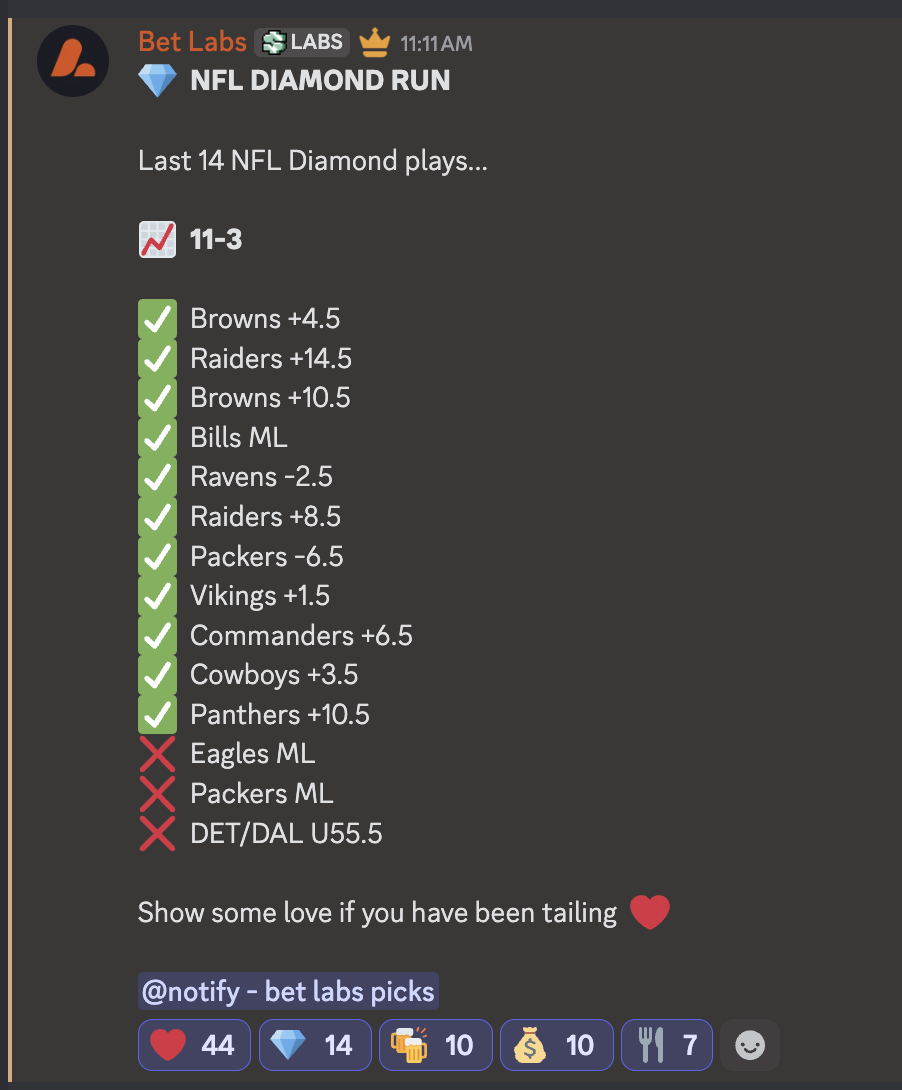This screenshot has height=1090, width=902.
Task: Click the LABS server tag badge
Action: (302, 42)
